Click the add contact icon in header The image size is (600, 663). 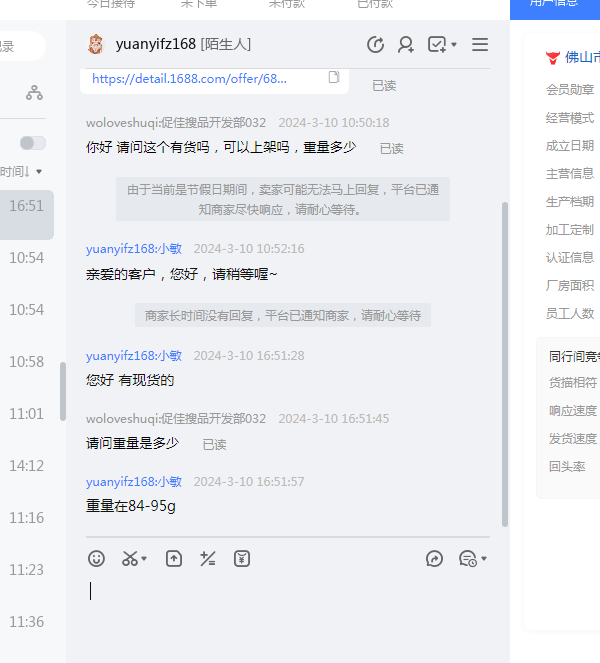pyautogui.click(x=406, y=44)
